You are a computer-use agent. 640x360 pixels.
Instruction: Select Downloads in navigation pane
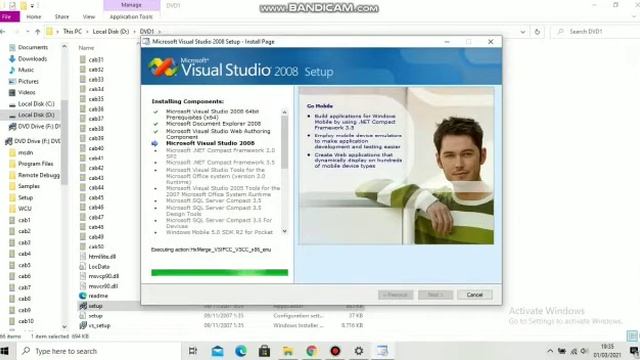click(32, 59)
